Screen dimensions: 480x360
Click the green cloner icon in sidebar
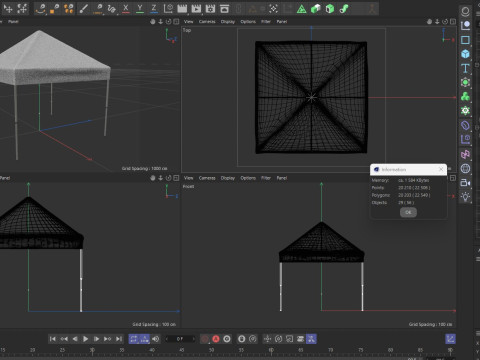(465, 97)
